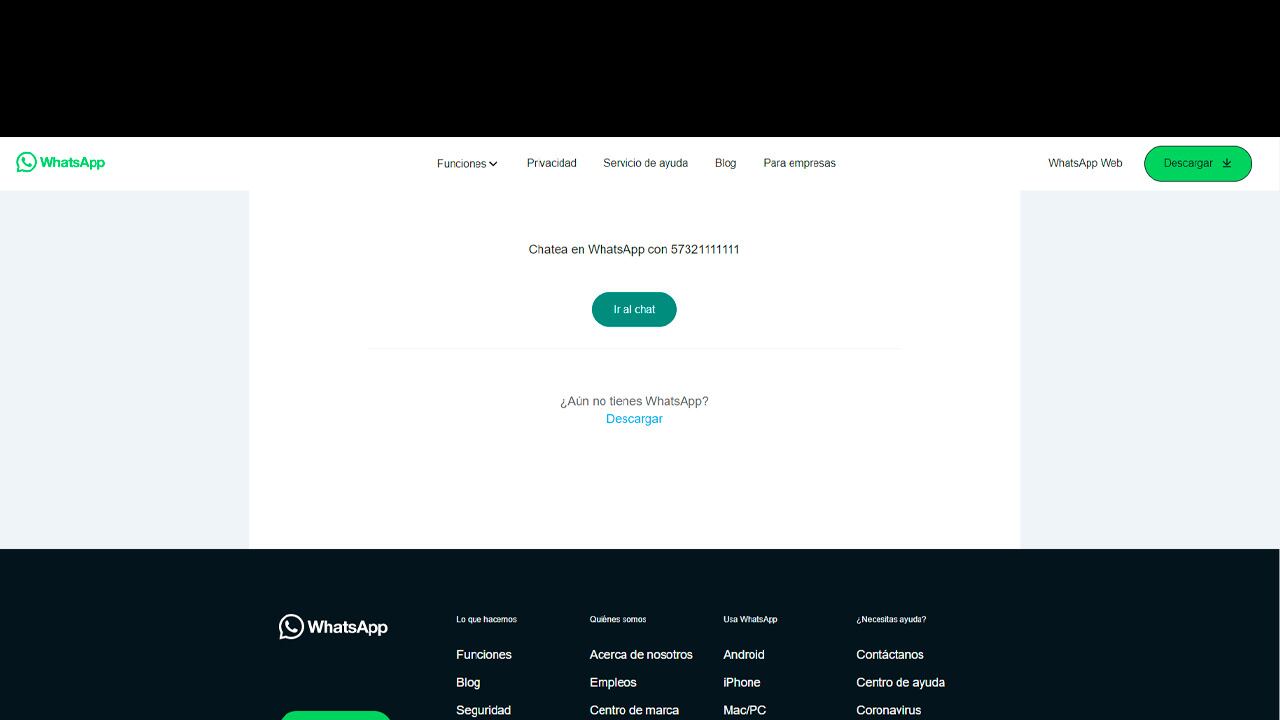The image size is (1280, 720).
Task: Choose iPhone under Usa WhatsApp
Action: pos(741,683)
